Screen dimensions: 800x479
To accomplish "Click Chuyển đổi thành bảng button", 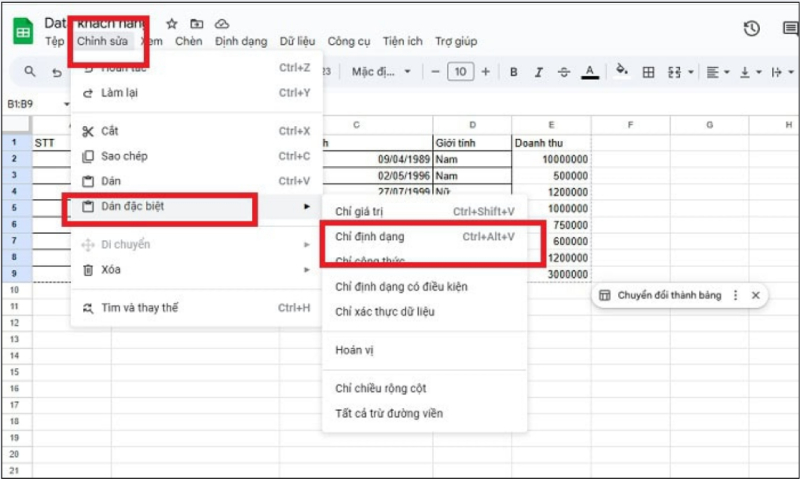I will coord(660,295).
